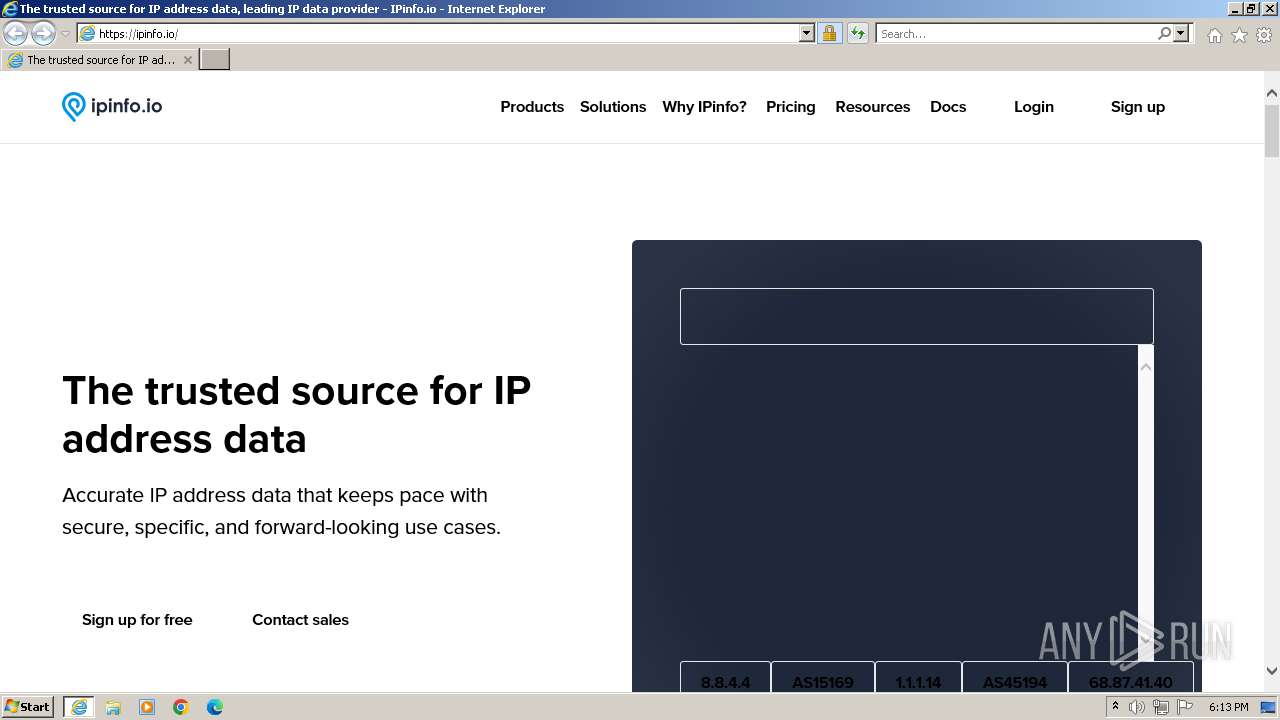Click the search magnifier icon

[1164, 33]
